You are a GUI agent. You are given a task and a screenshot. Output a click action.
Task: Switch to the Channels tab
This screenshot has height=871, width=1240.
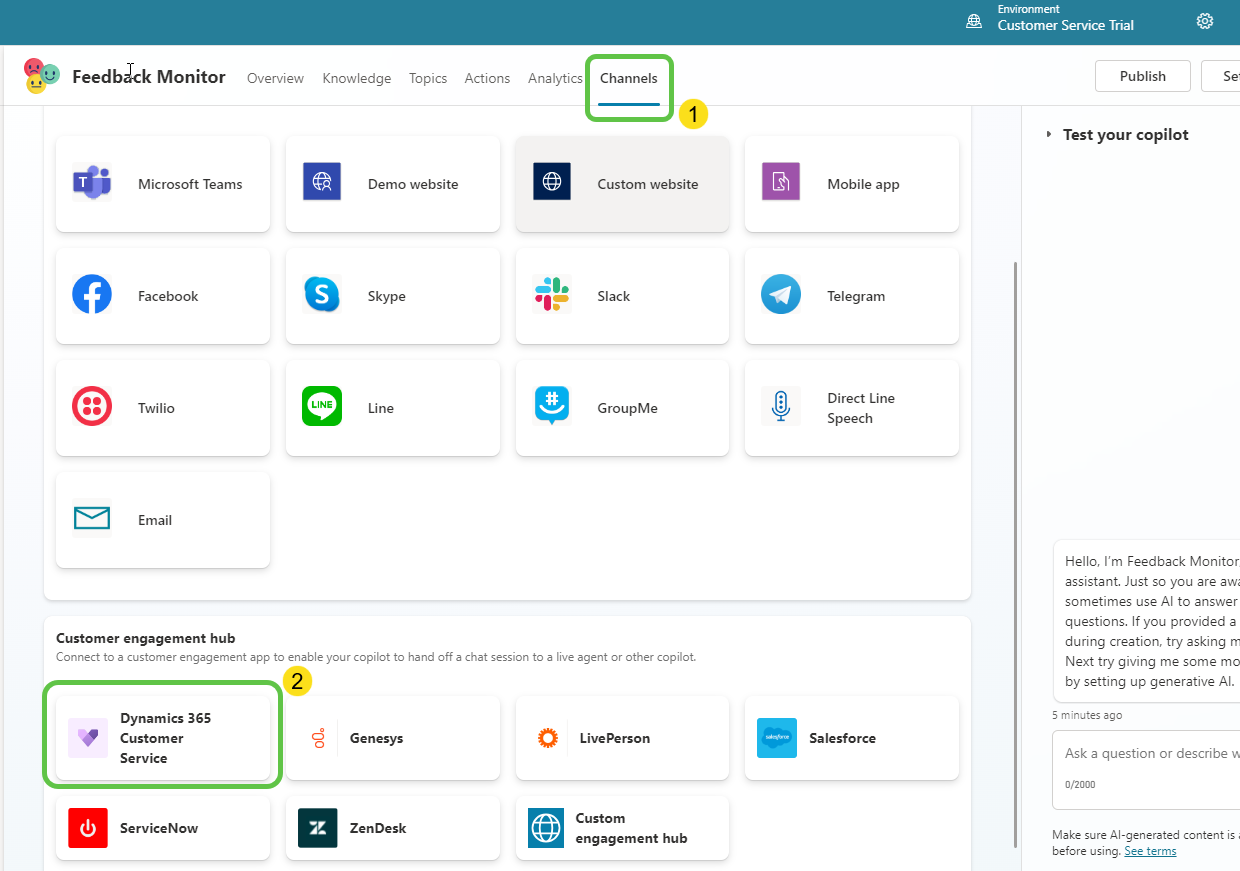click(x=629, y=79)
